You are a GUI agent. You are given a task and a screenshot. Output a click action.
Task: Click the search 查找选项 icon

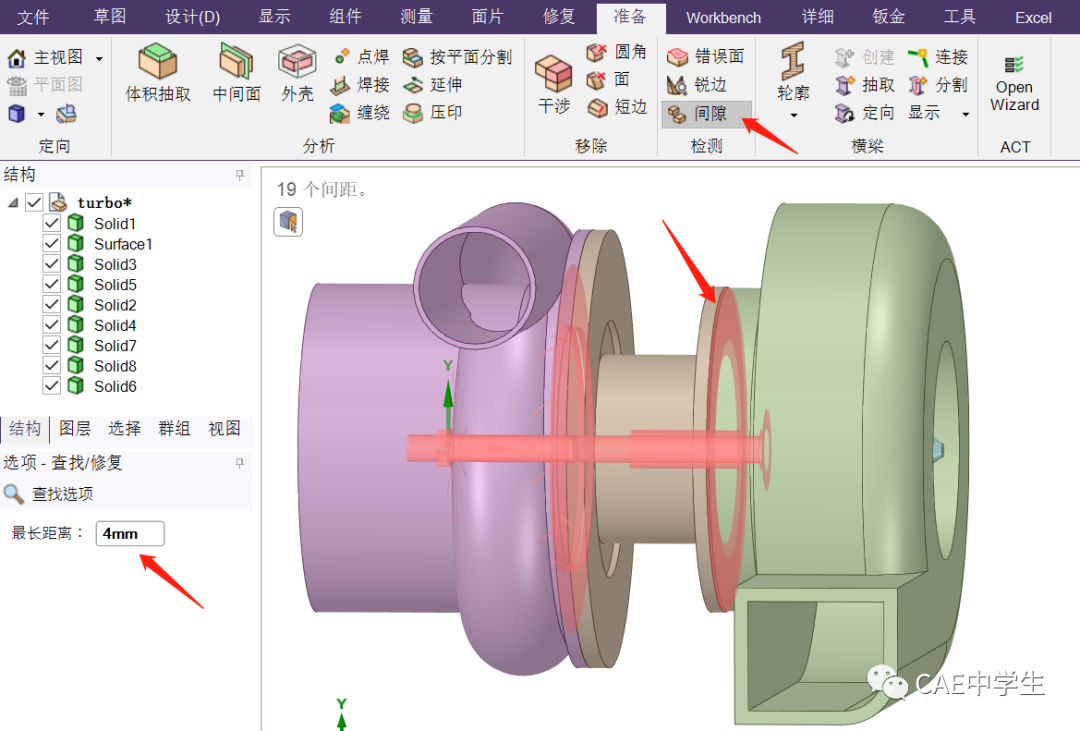[x=13, y=493]
